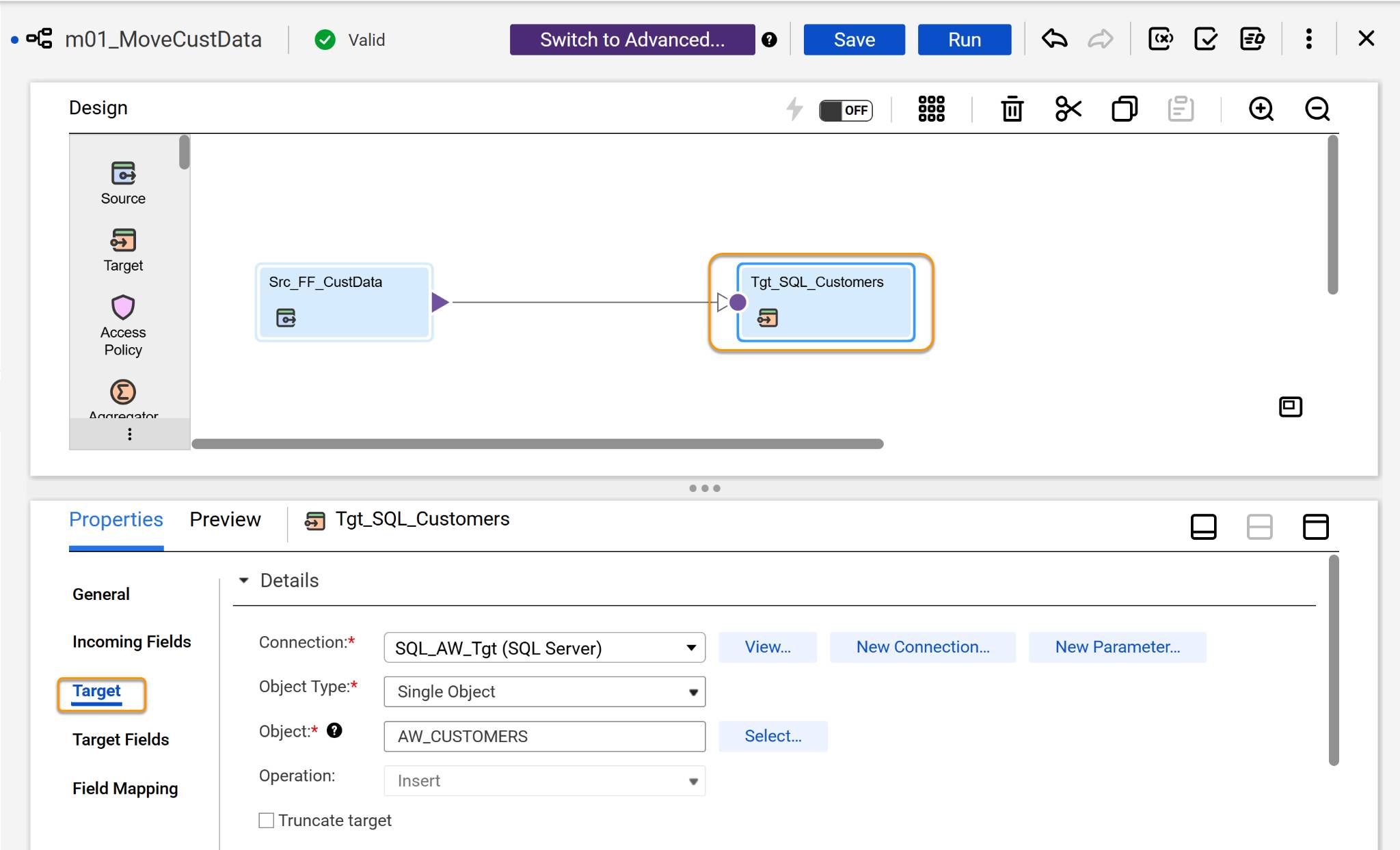Click the Save button

(x=854, y=40)
